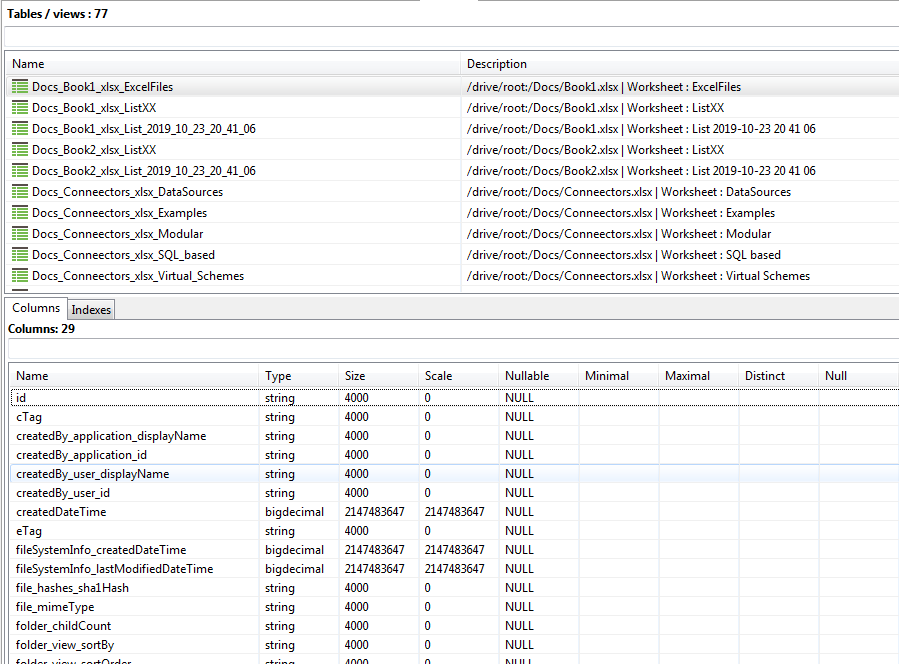The width and height of the screenshot is (899, 664).
Task: Sort columns by the Type header
Action: point(278,375)
